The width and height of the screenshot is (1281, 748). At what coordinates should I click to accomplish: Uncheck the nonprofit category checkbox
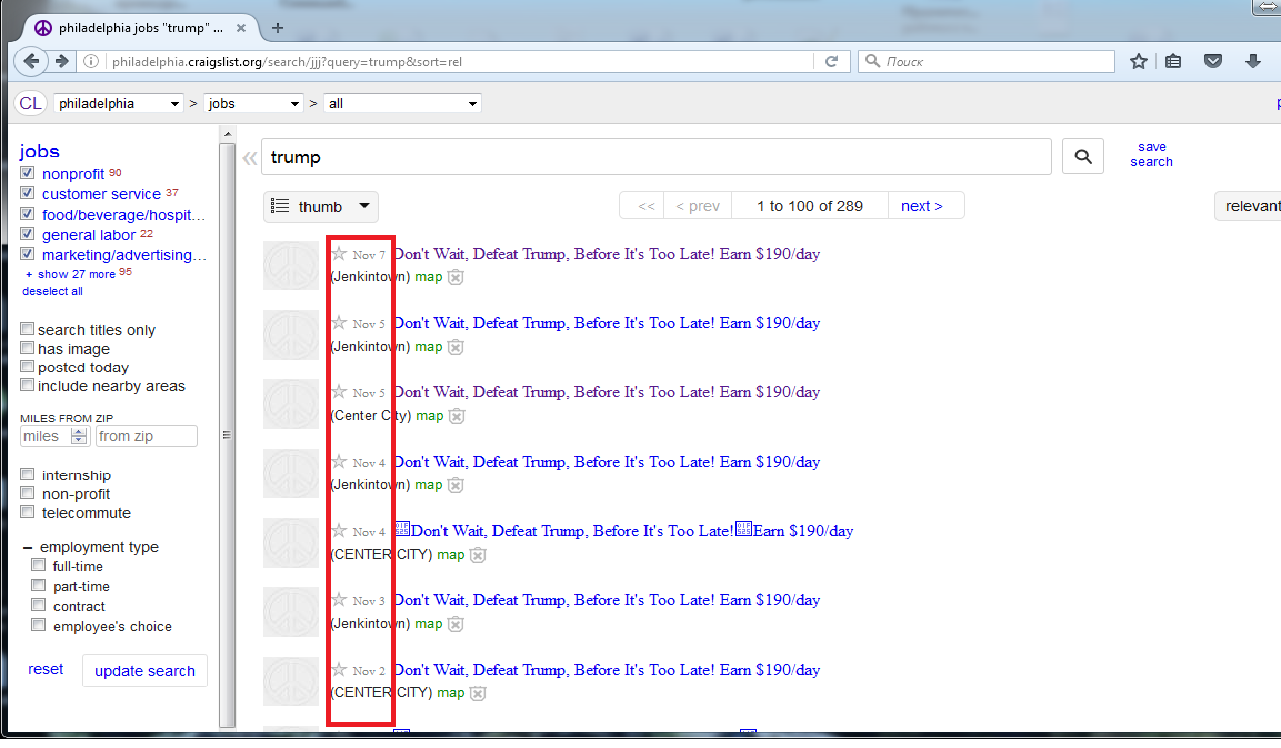click(27, 173)
